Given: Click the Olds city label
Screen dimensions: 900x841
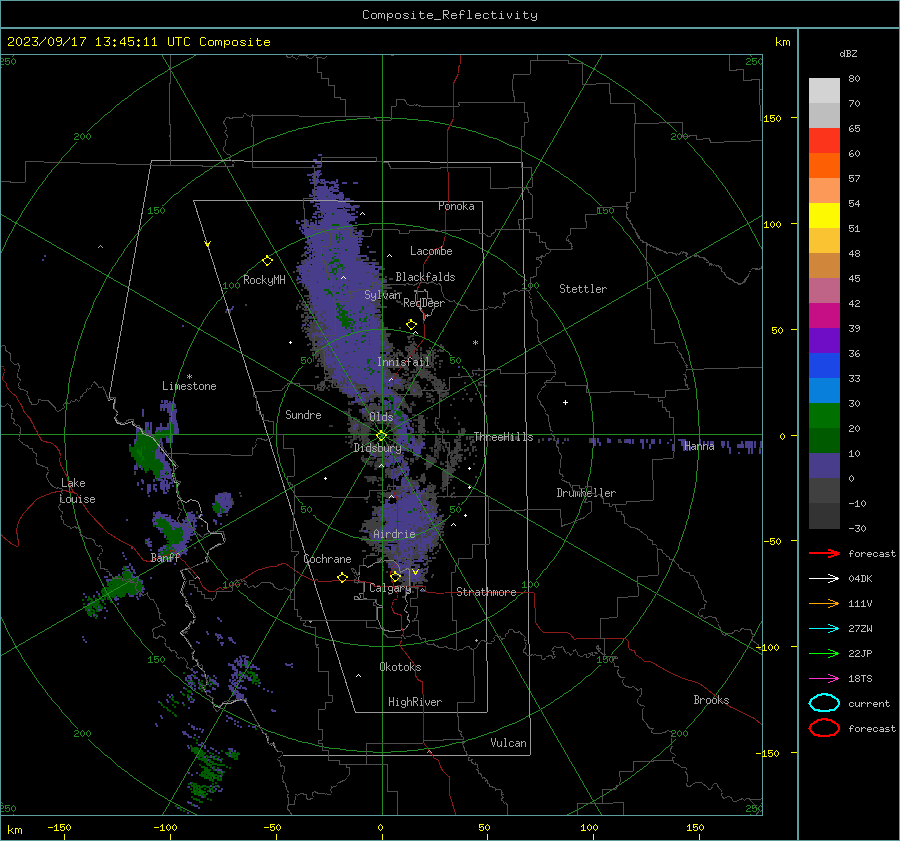Looking at the screenshot, I should pyautogui.click(x=381, y=417).
